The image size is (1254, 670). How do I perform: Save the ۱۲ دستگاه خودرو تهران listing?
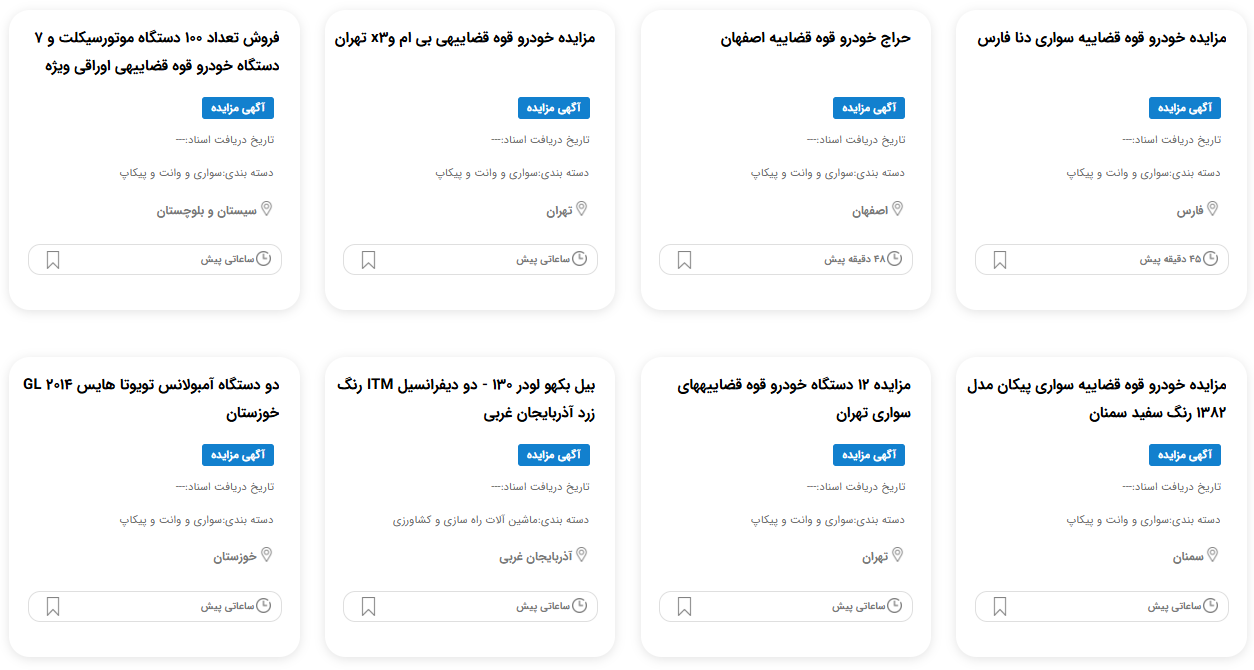pyautogui.click(x=684, y=607)
